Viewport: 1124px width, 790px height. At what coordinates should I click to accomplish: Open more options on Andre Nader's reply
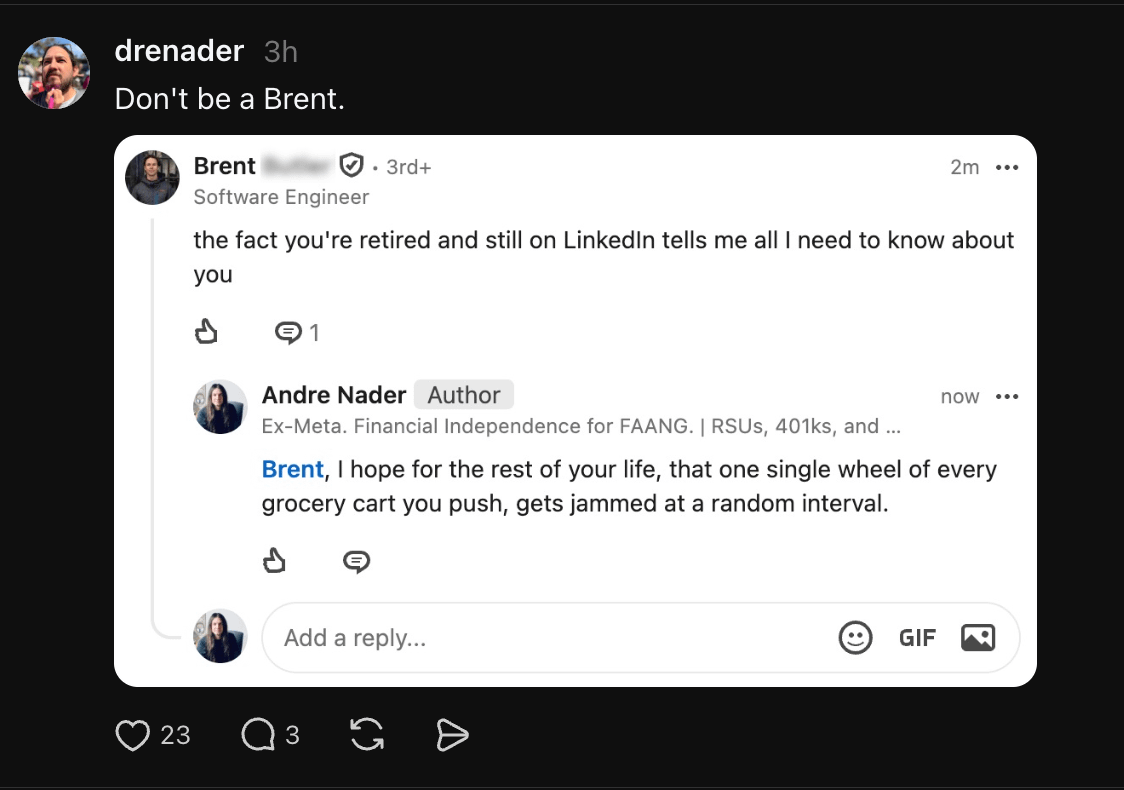1007,396
